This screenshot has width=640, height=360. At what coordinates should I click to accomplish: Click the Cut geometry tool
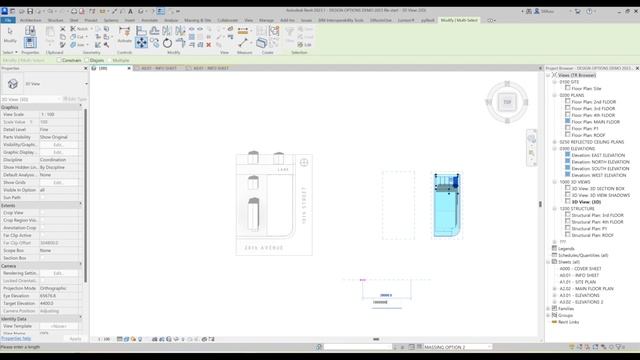click(x=78, y=37)
